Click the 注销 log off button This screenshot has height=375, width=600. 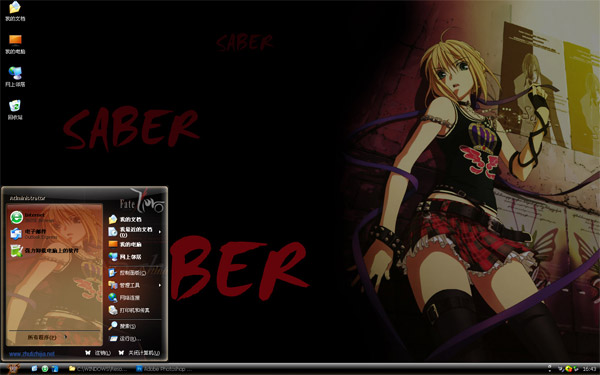98,353
